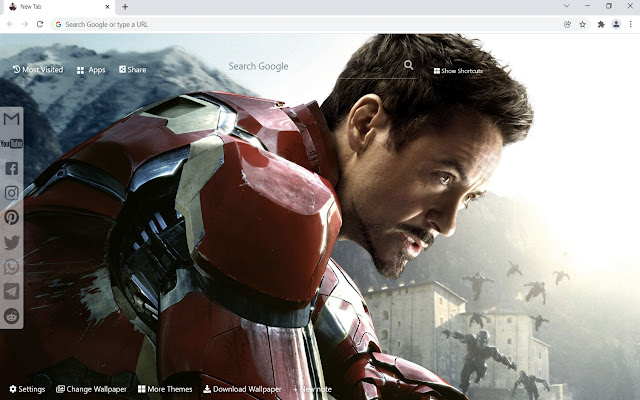The height and width of the screenshot is (400, 640).
Task: Open the Facebook sidebar shortcut
Action: [11, 168]
